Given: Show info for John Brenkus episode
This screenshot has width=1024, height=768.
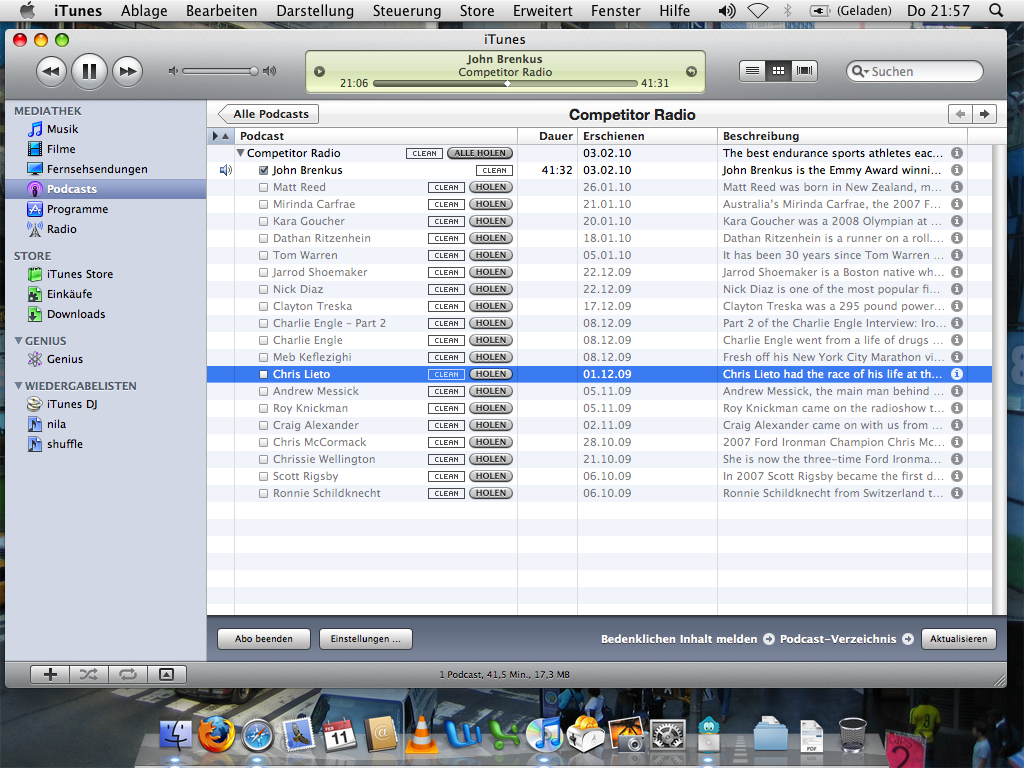Looking at the screenshot, I should (x=957, y=170).
